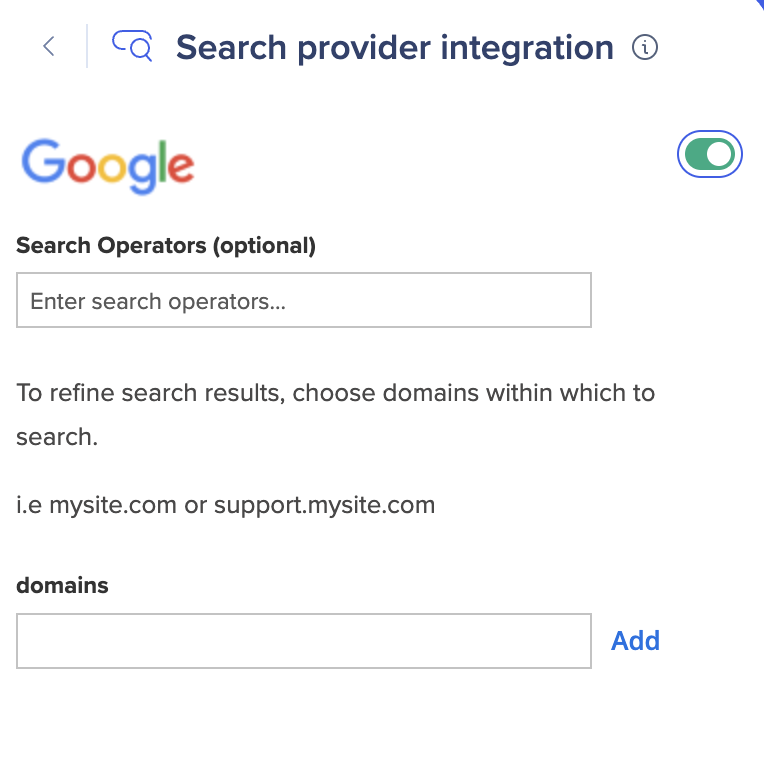Go back using the left chevron arrow

pyautogui.click(x=49, y=46)
